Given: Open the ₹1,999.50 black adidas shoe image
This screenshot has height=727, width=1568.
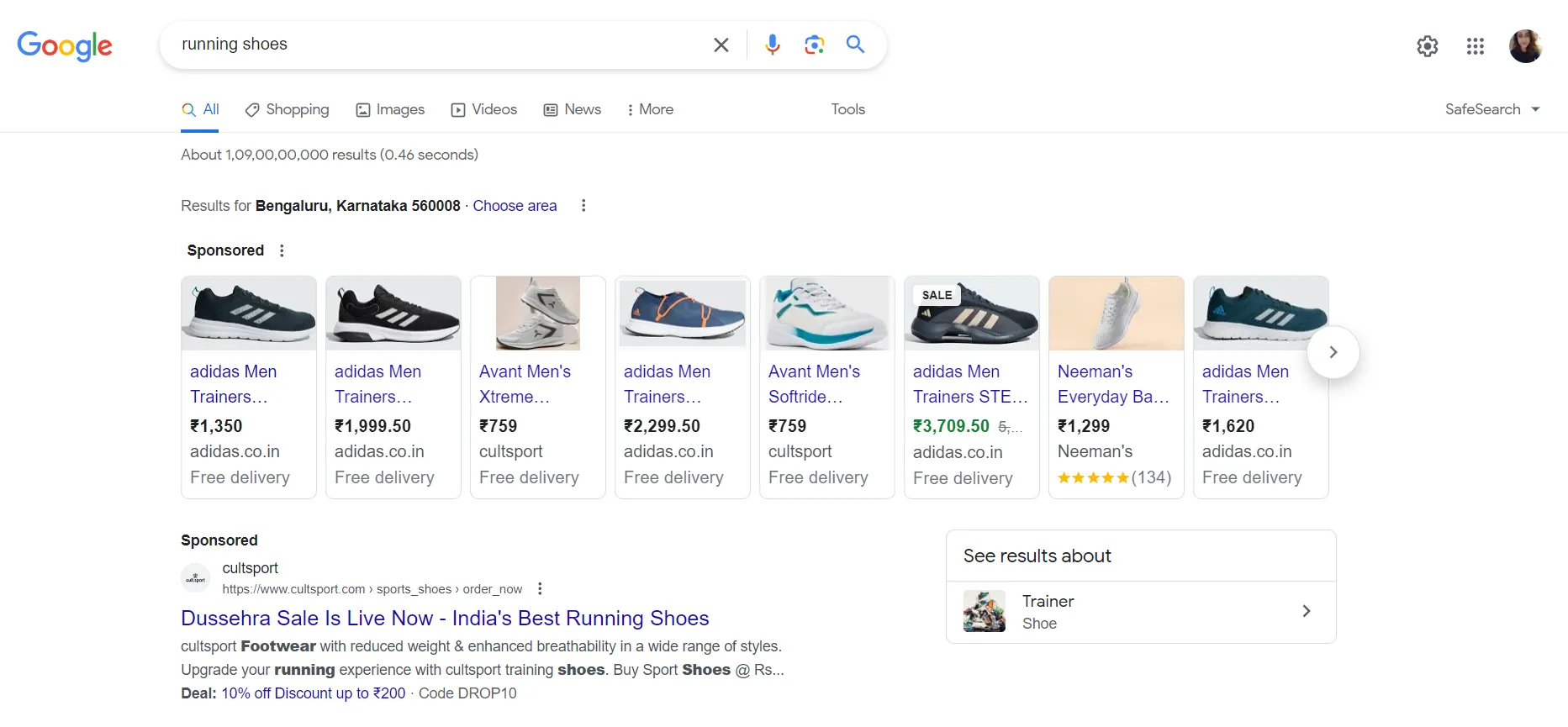Looking at the screenshot, I should (393, 313).
